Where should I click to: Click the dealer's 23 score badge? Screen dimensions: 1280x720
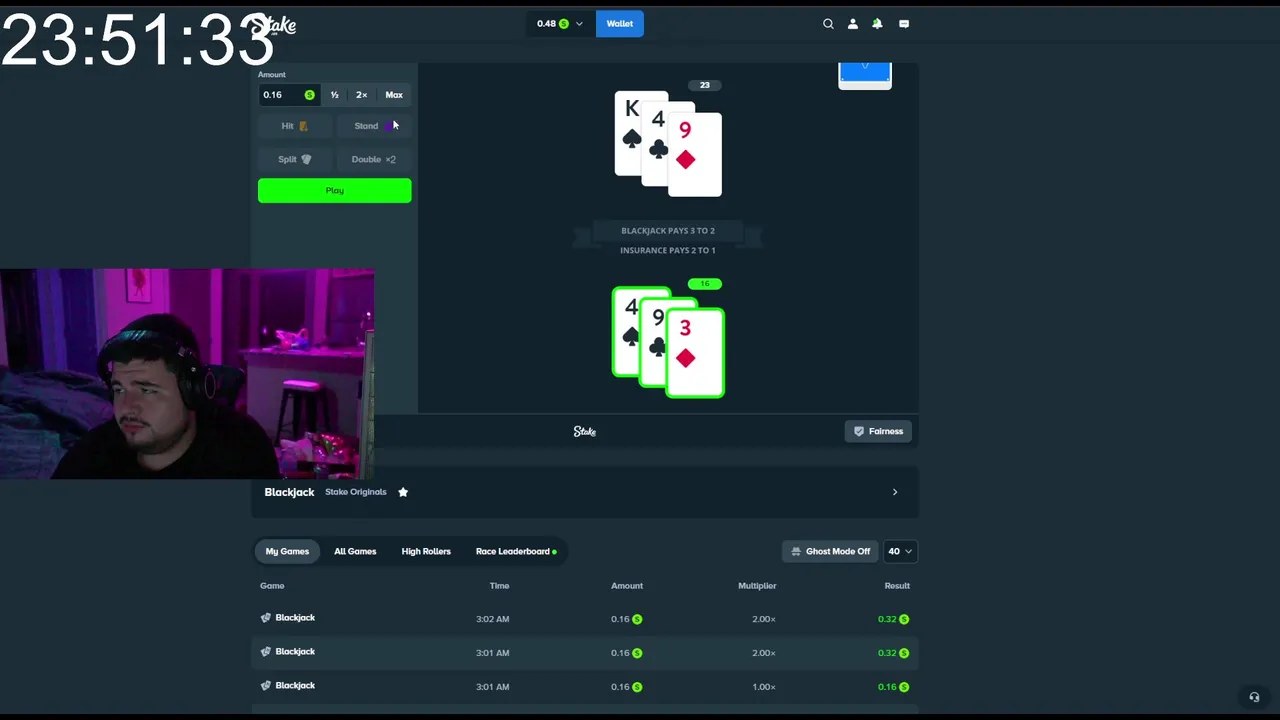[x=705, y=85]
